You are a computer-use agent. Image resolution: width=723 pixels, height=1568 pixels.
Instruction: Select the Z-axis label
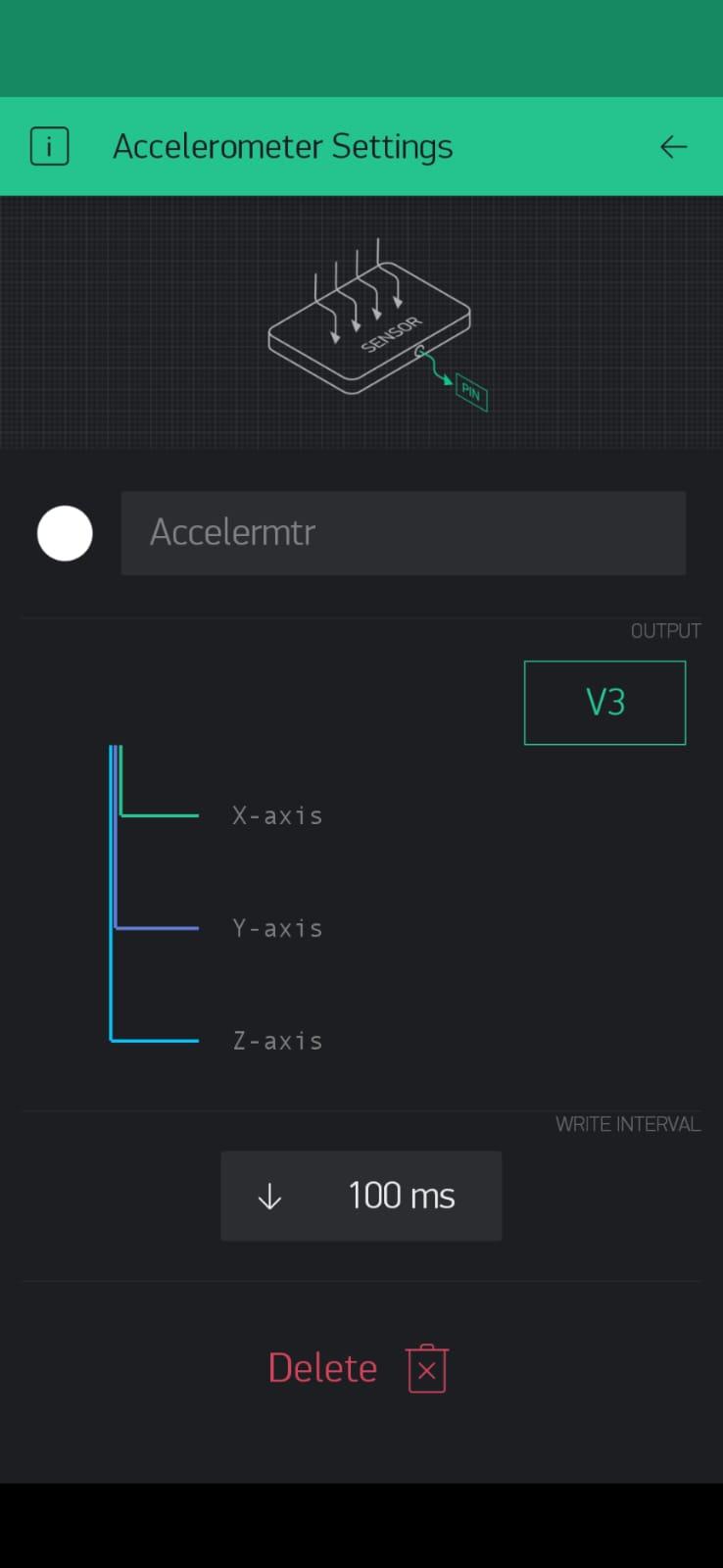[x=277, y=1041]
